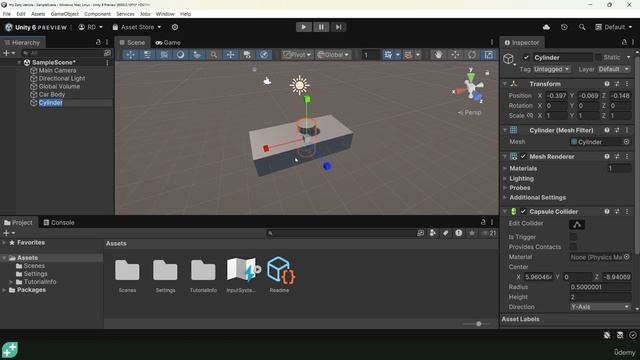Open the RD account dropdown
Screen dimensions: 640x360
pos(91,27)
